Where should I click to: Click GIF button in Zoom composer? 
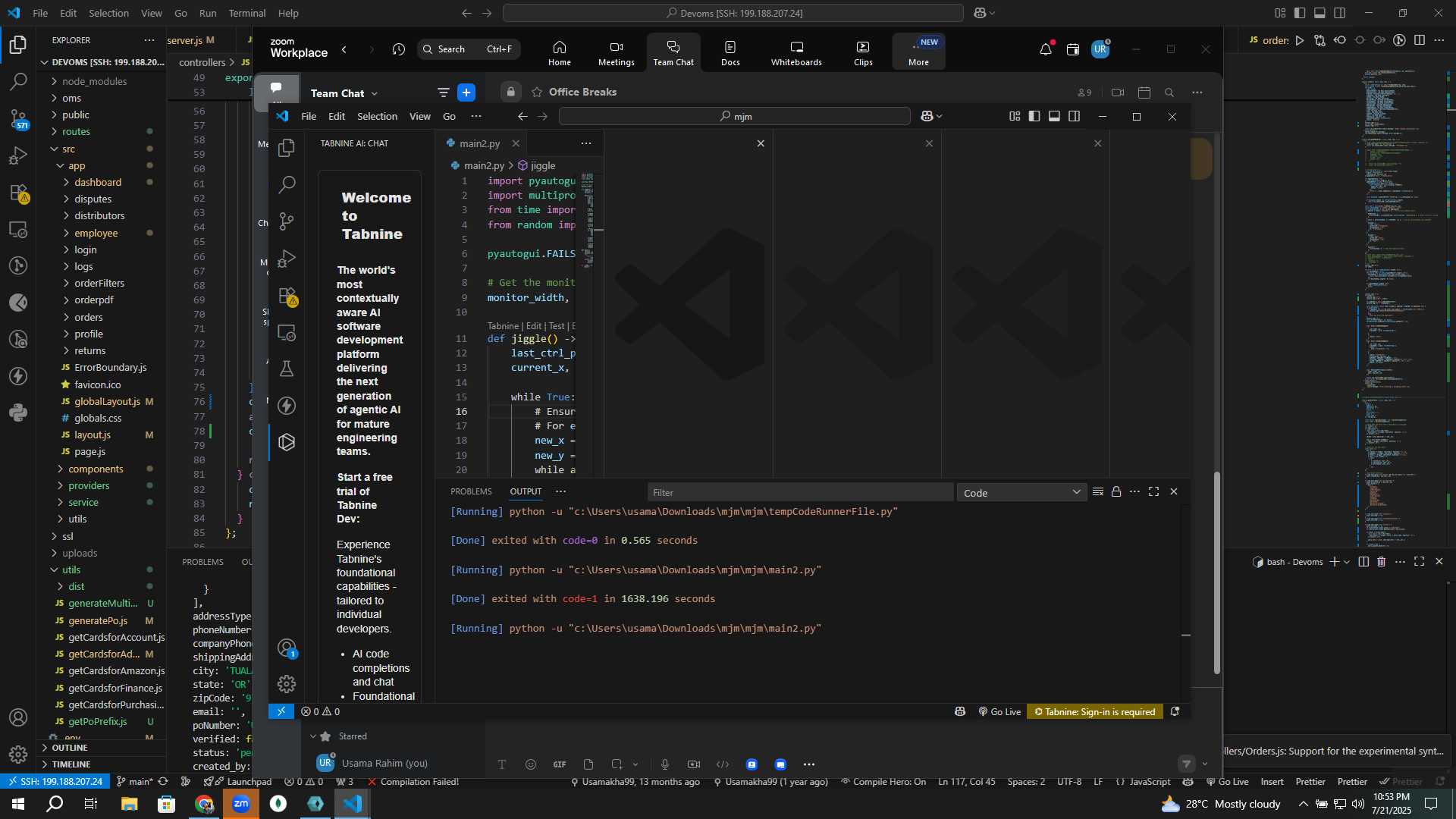560,764
